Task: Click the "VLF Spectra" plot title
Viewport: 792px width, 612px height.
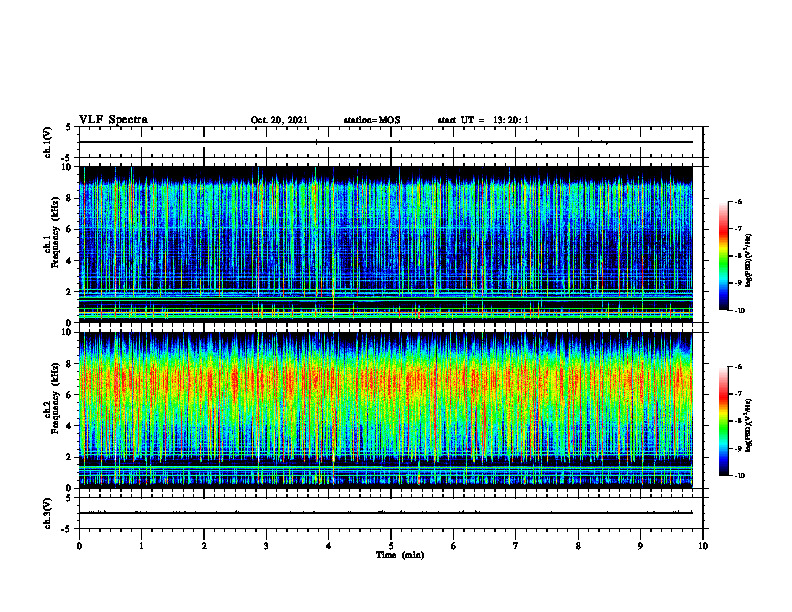Action: click(113, 119)
